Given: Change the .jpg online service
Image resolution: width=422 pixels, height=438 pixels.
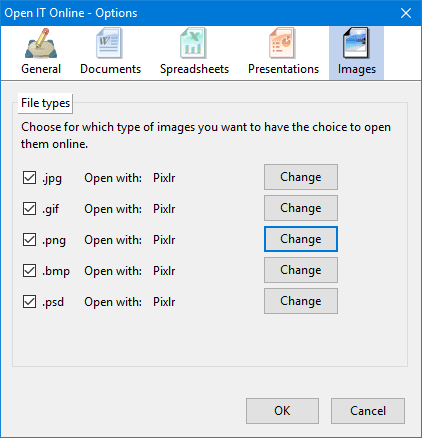Looking at the screenshot, I should (x=301, y=177).
